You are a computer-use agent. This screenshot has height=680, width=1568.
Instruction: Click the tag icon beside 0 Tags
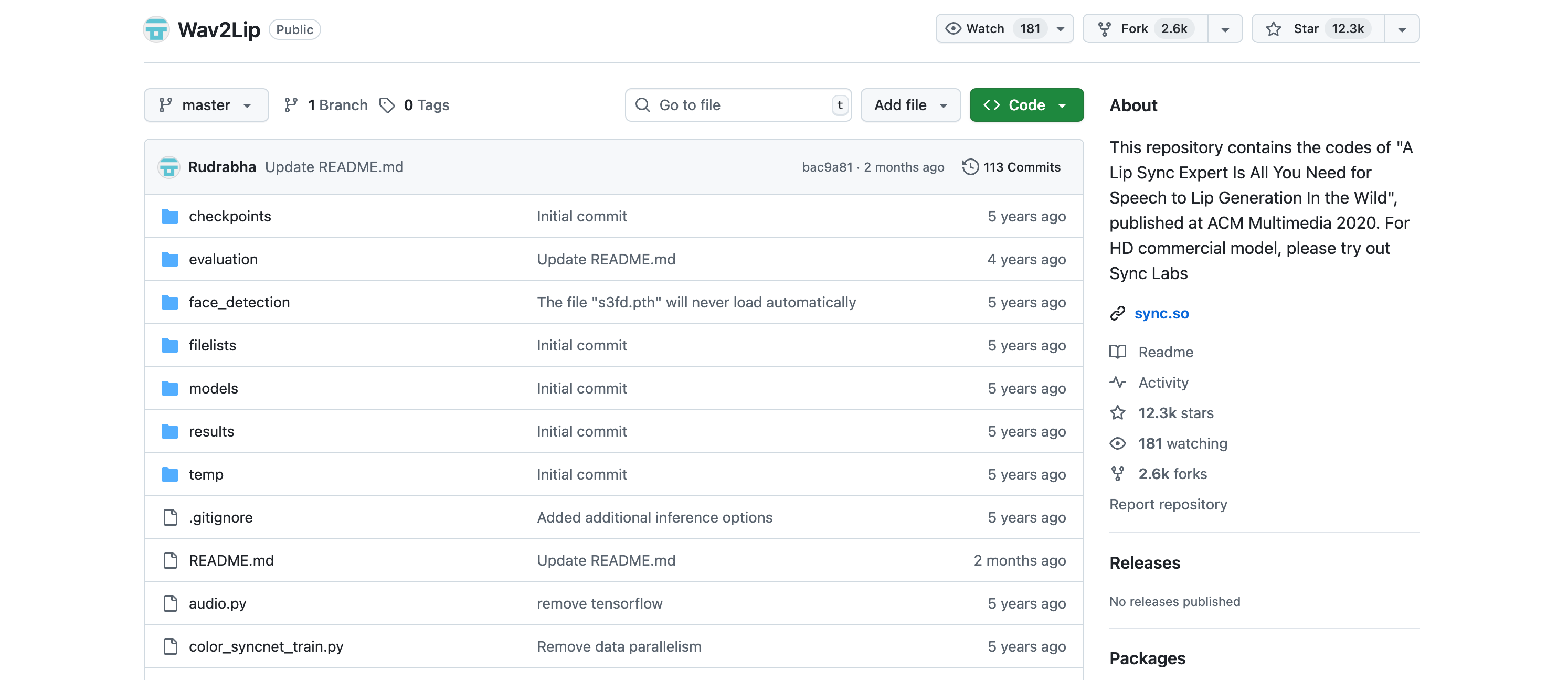(387, 105)
